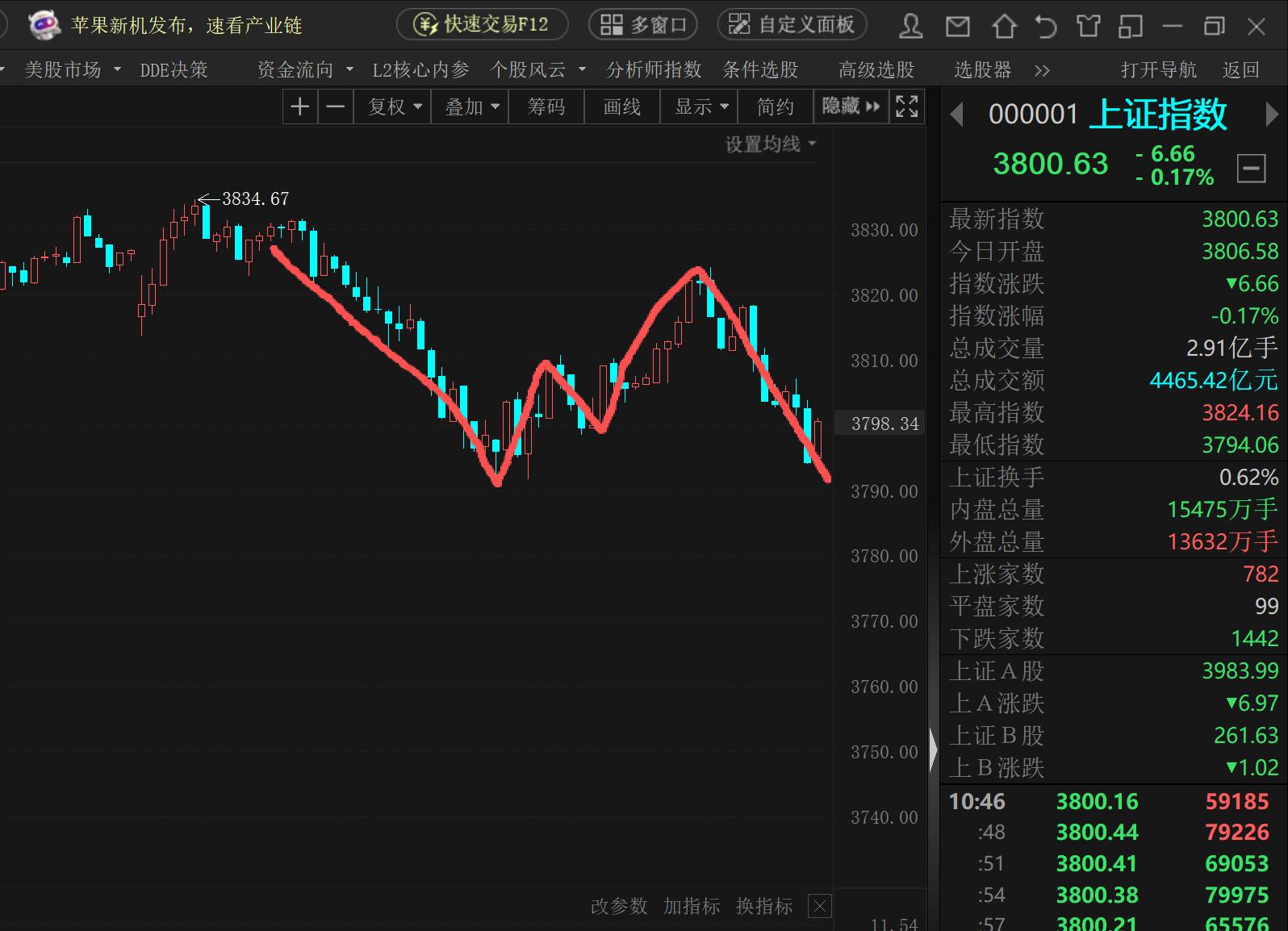This screenshot has width=1288, height=931.
Task: Click the 上证指数 stock name
Action: pyautogui.click(x=1158, y=115)
